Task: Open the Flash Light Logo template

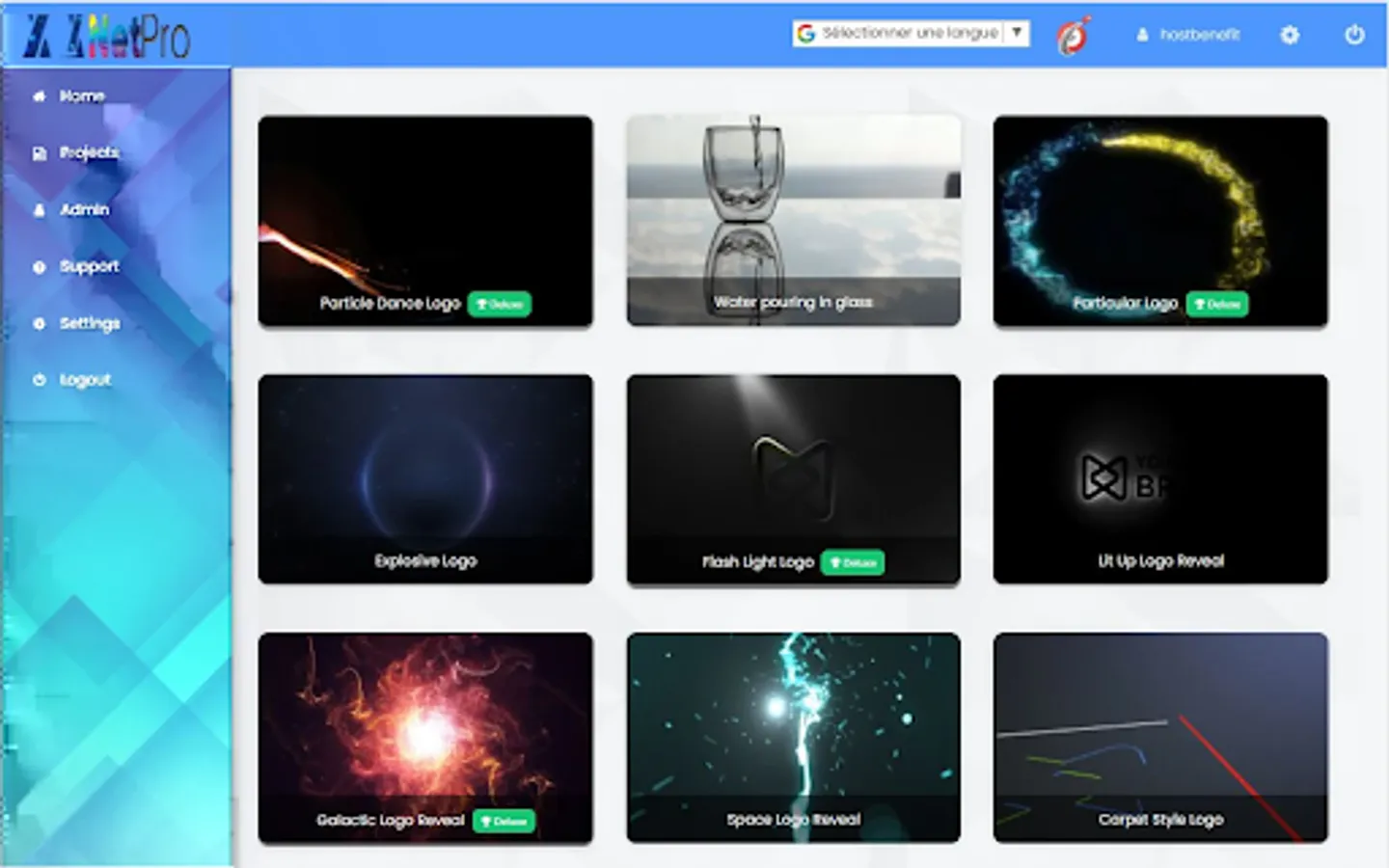Action: (793, 478)
